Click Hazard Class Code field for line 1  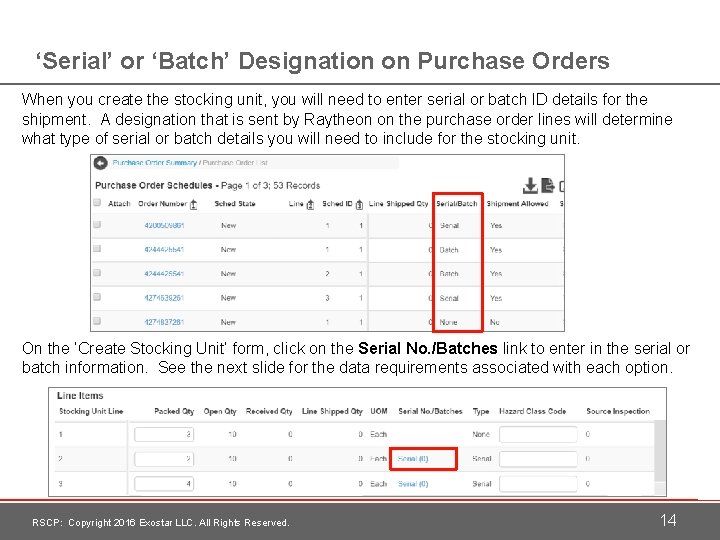[538, 434]
